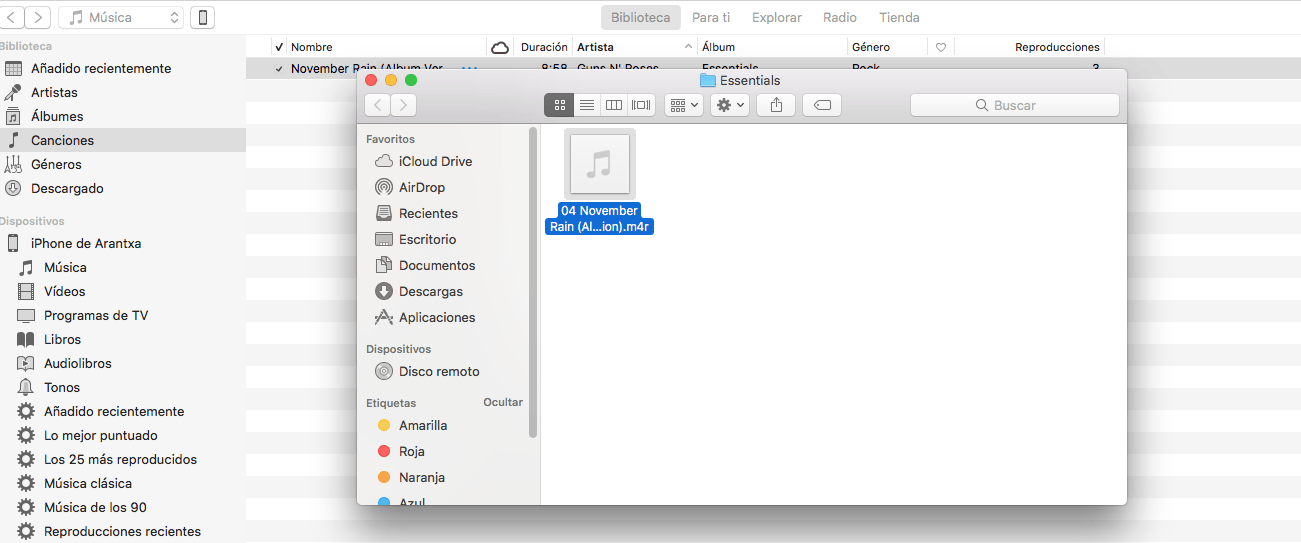Click the Disco remoto disc icon

point(383,371)
